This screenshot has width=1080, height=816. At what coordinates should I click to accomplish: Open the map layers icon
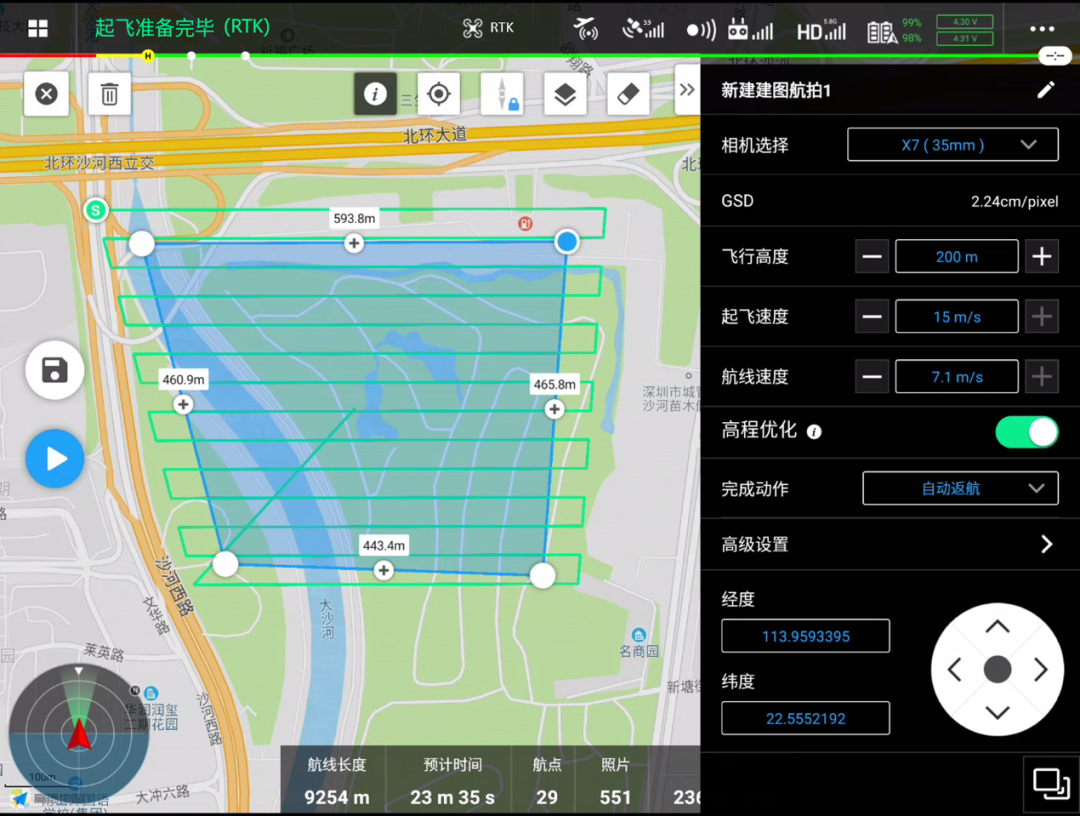click(565, 94)
